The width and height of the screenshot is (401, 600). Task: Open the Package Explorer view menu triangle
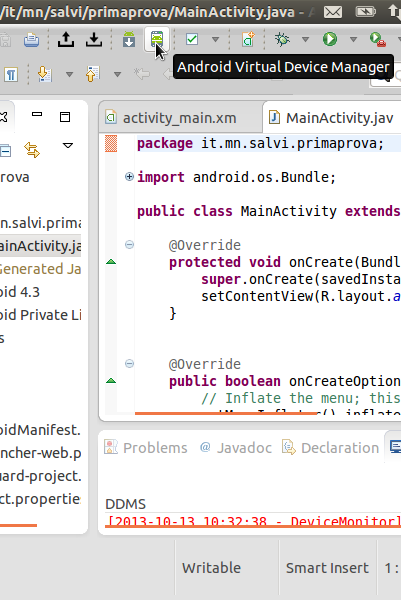pyautogui.click(x=68, y=145)
